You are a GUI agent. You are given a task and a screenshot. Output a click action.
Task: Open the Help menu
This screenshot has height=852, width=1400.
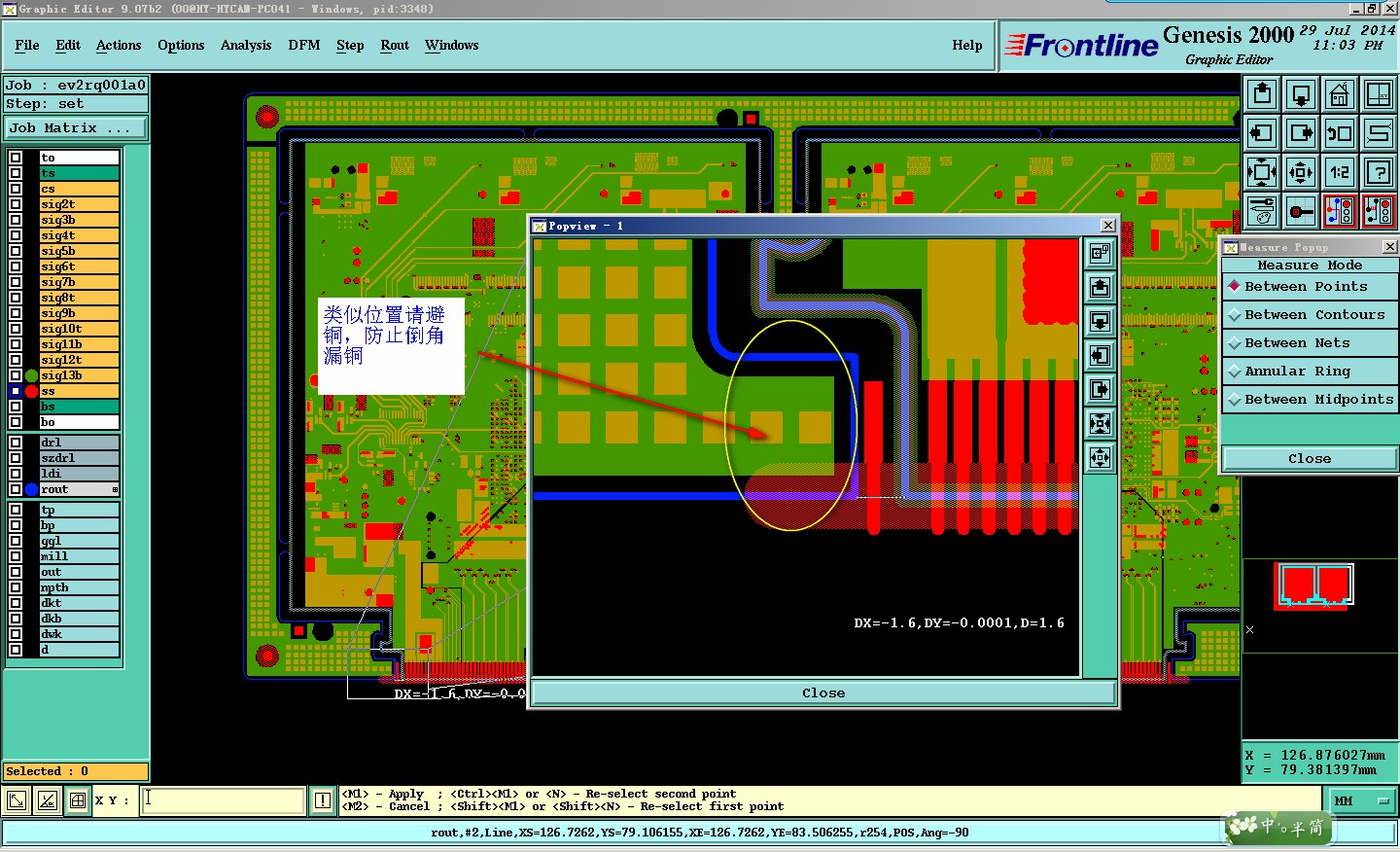pos(967,45)
